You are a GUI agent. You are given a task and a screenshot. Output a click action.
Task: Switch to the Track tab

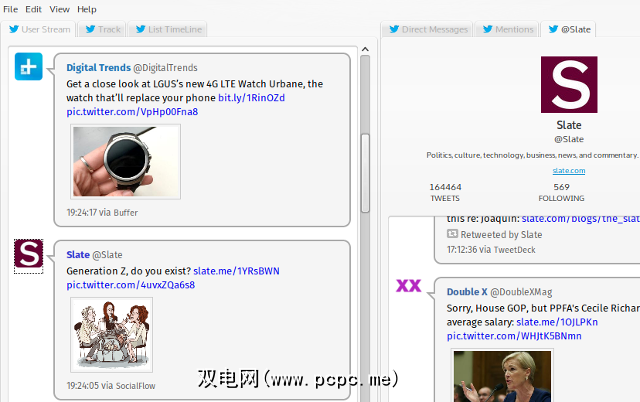pyautogui.click(x=102, y=29)
